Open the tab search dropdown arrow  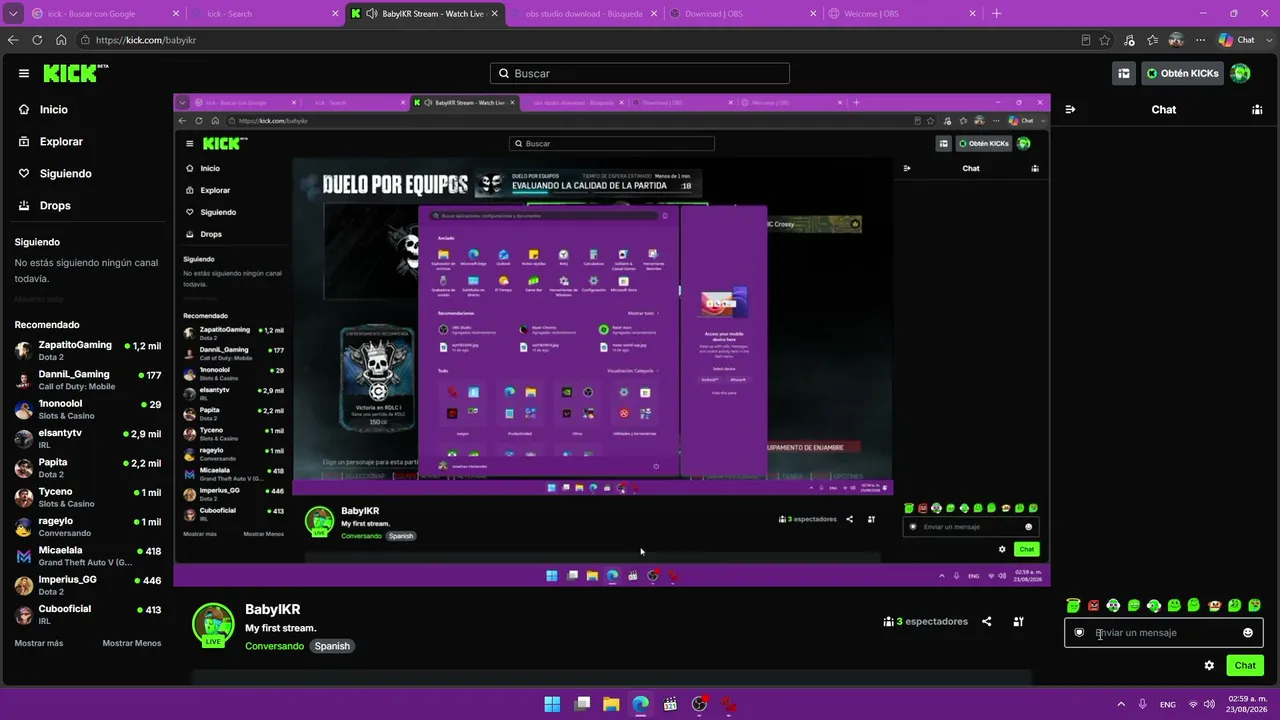[13, 14]
